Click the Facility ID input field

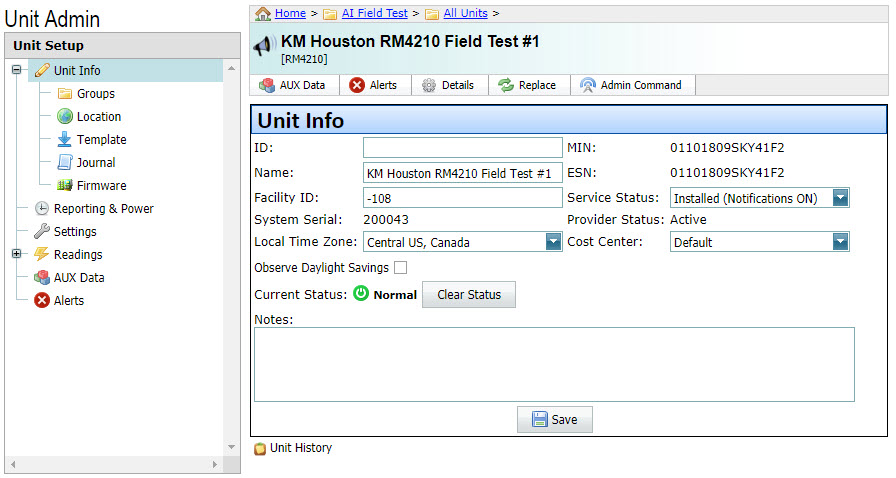tap(462, 198)
